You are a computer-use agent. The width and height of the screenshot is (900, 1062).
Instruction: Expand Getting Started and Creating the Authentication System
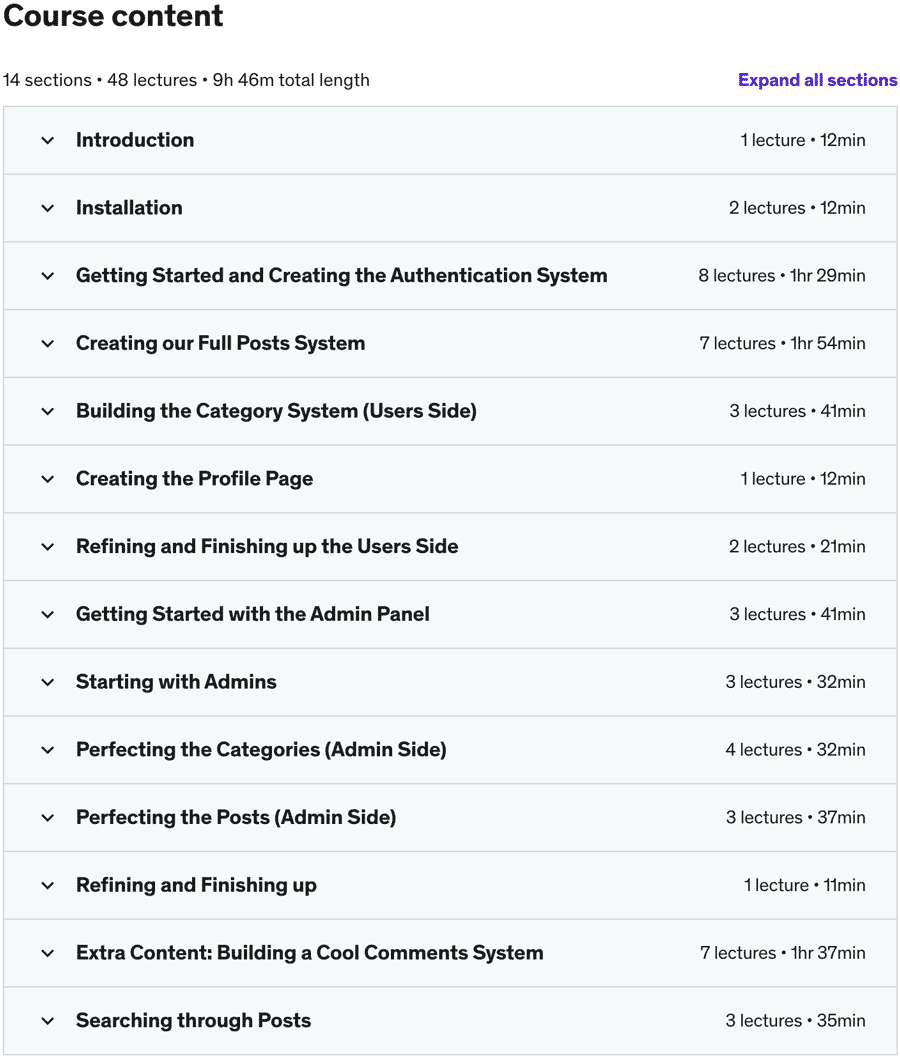(x=450, y=276)
